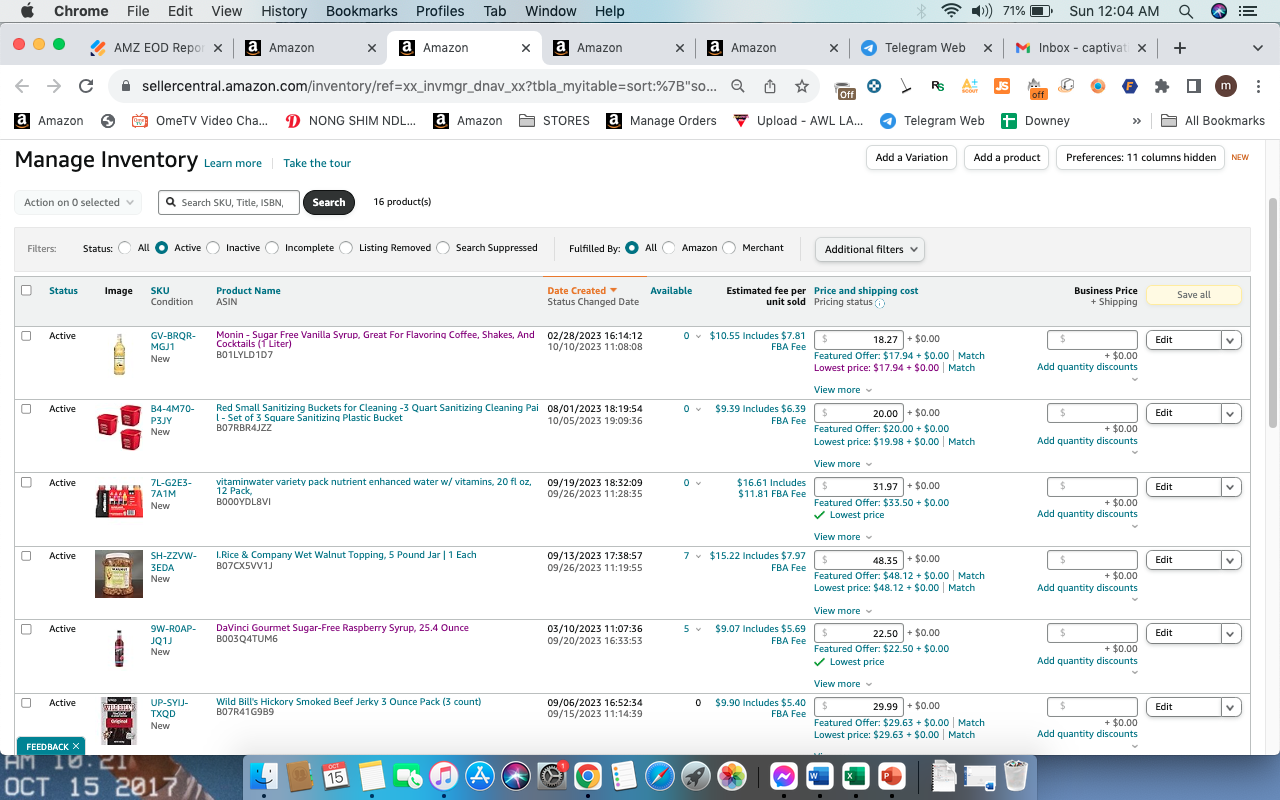Select 'Merchant' under Fulfilled By

pyautogui.click(x=729, y=248)
